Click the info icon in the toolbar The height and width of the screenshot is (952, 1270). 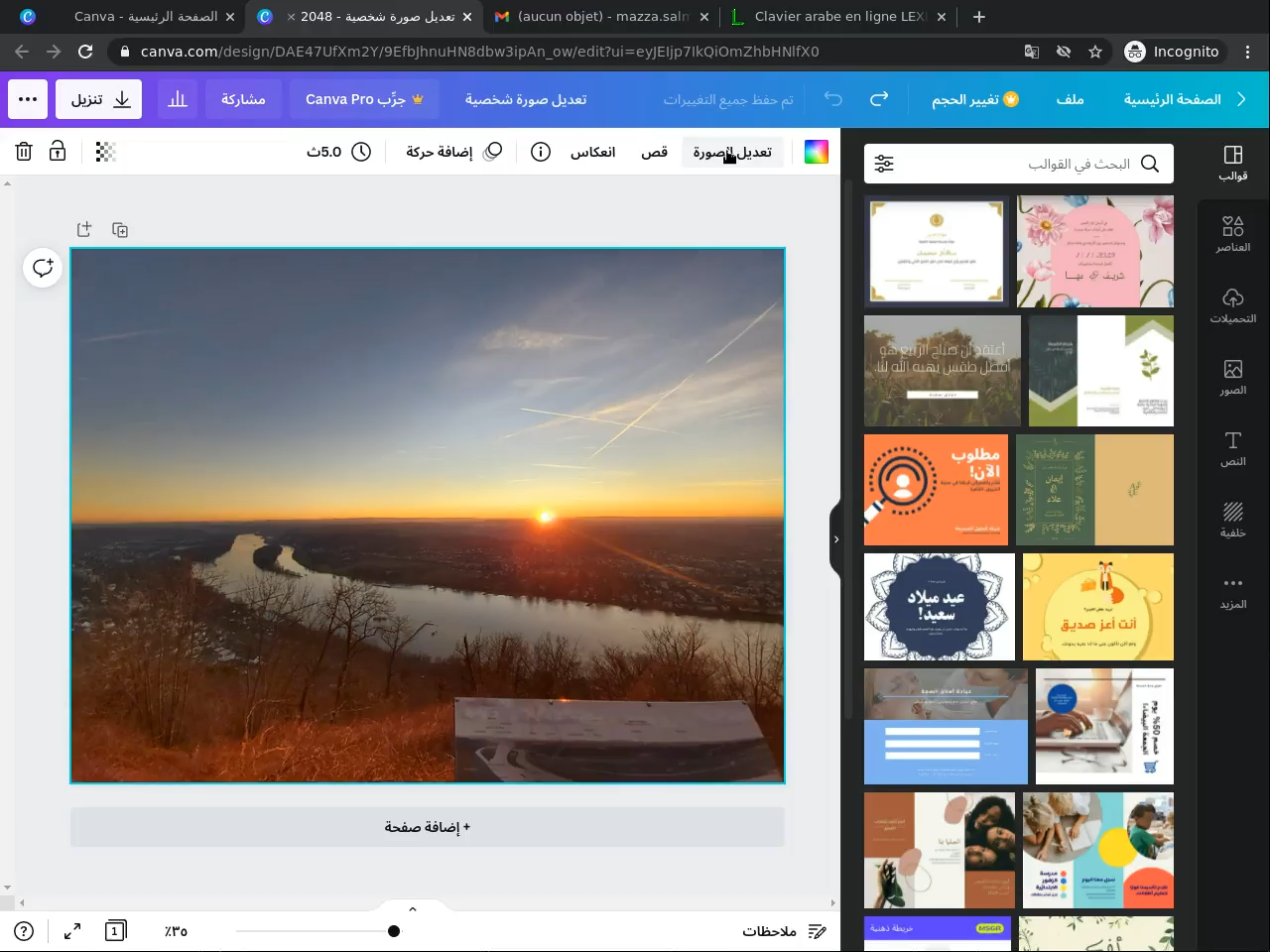[541, 152]
